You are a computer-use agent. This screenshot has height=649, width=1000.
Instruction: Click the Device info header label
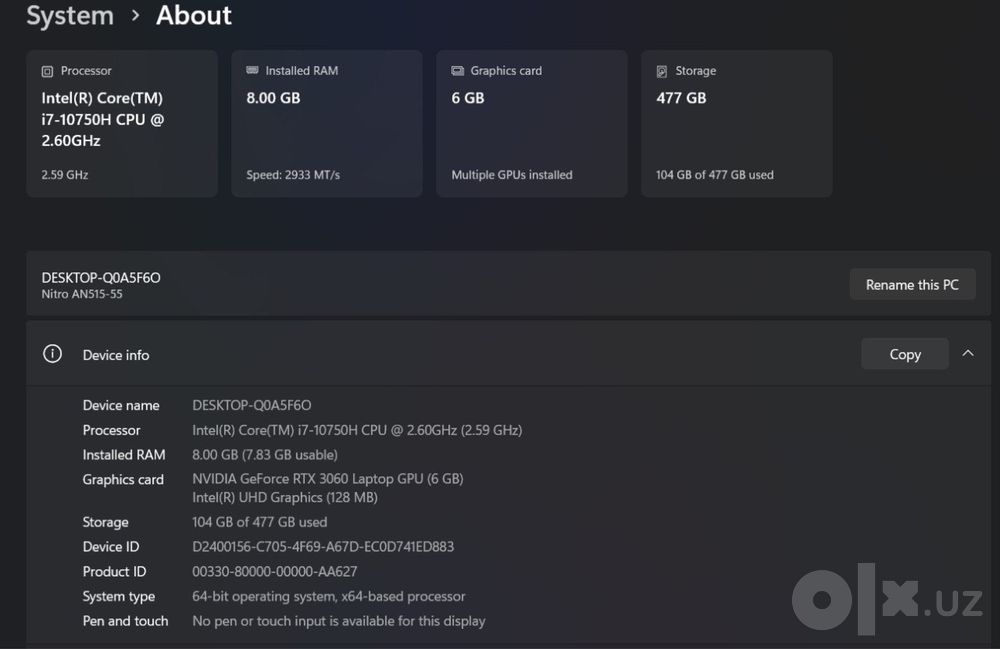point(116,355)
